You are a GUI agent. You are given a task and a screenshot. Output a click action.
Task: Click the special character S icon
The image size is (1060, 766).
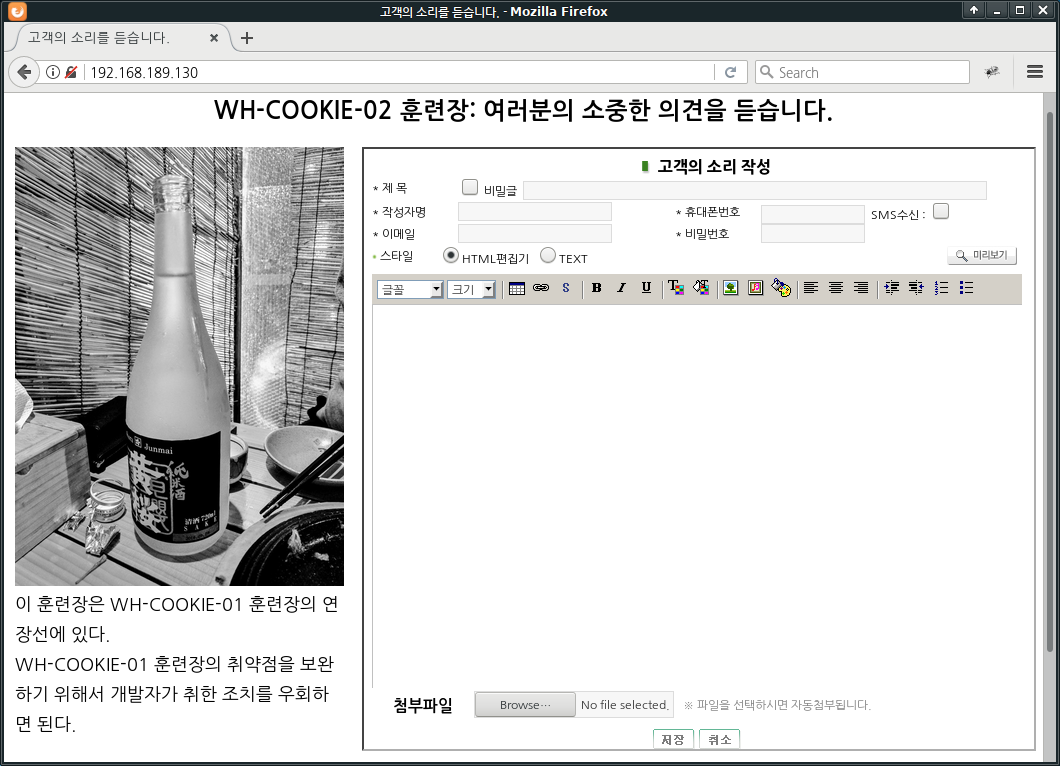(566, 288)
